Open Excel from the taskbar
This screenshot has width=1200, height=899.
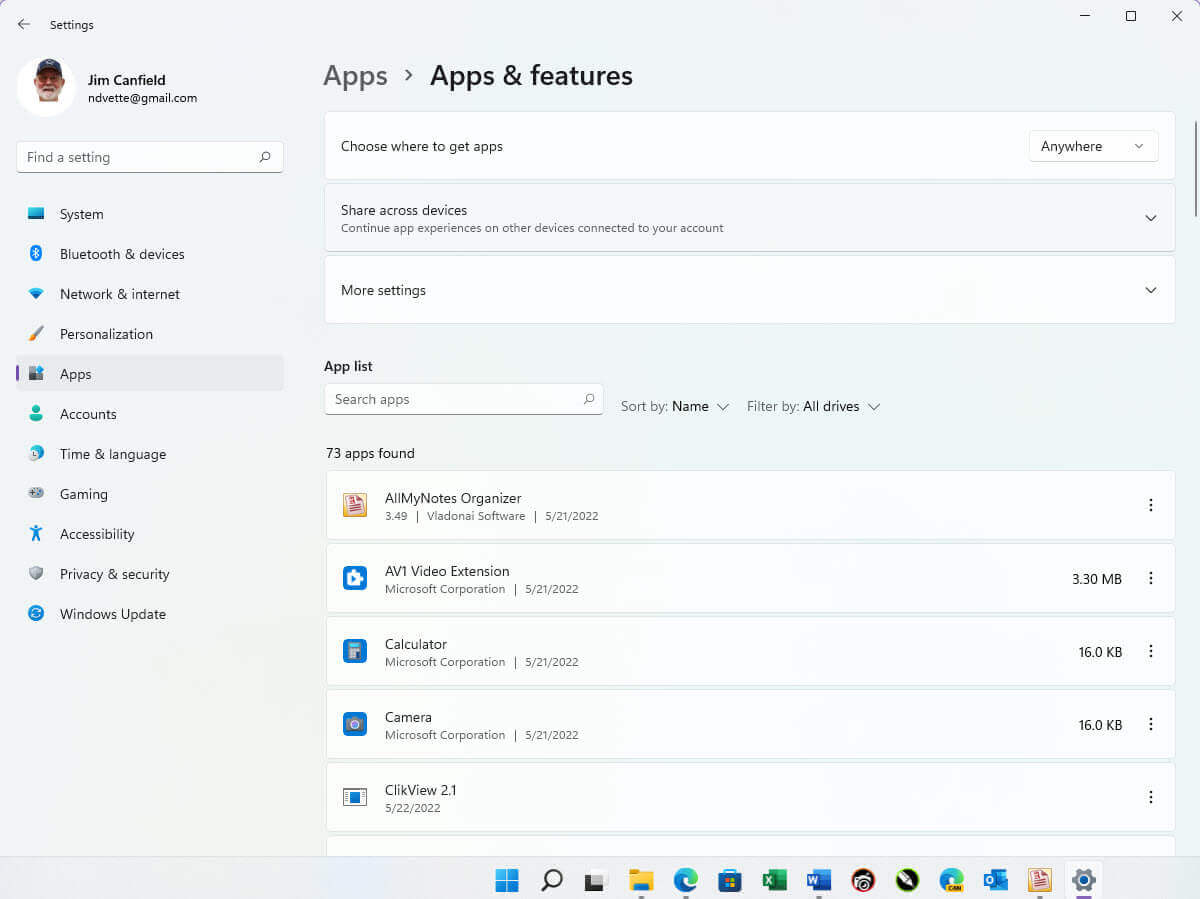(x=774, y=880)
